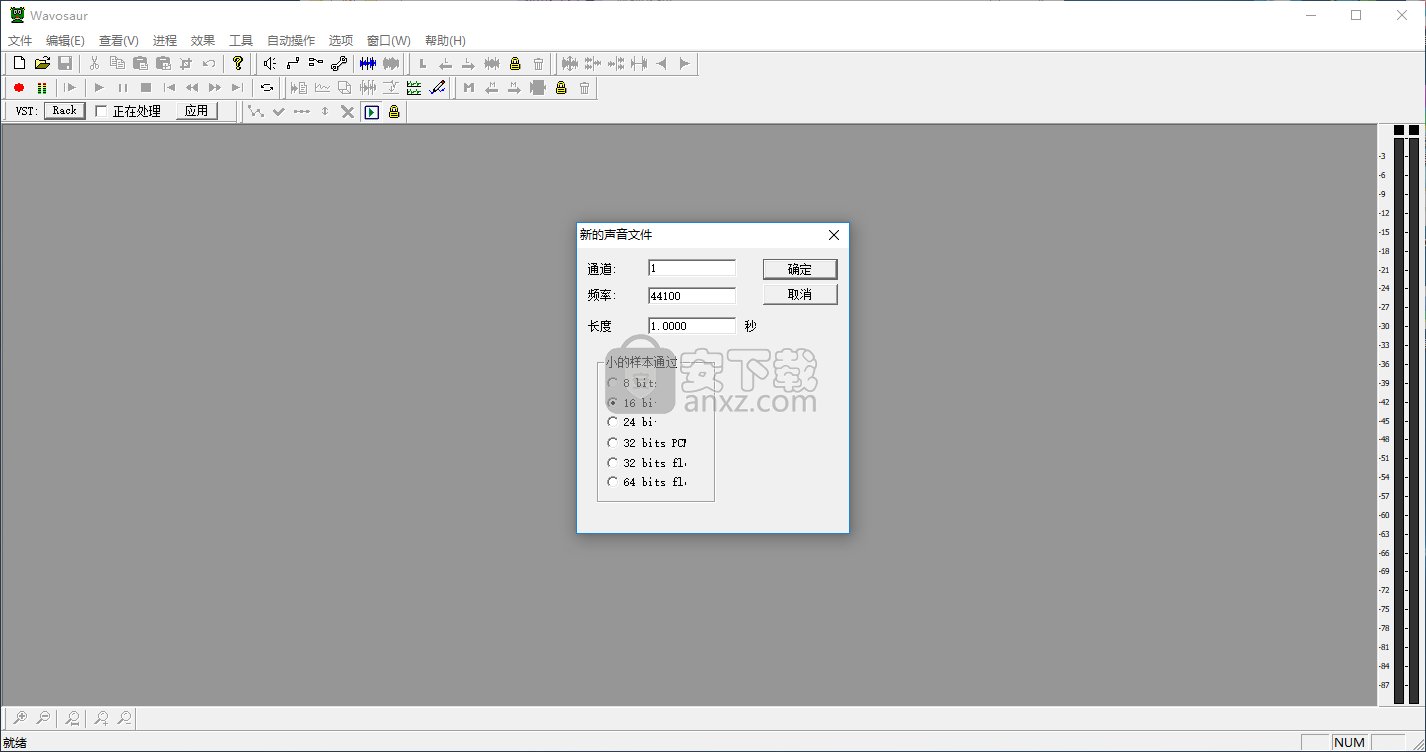Open the 进程 menu

165,41
